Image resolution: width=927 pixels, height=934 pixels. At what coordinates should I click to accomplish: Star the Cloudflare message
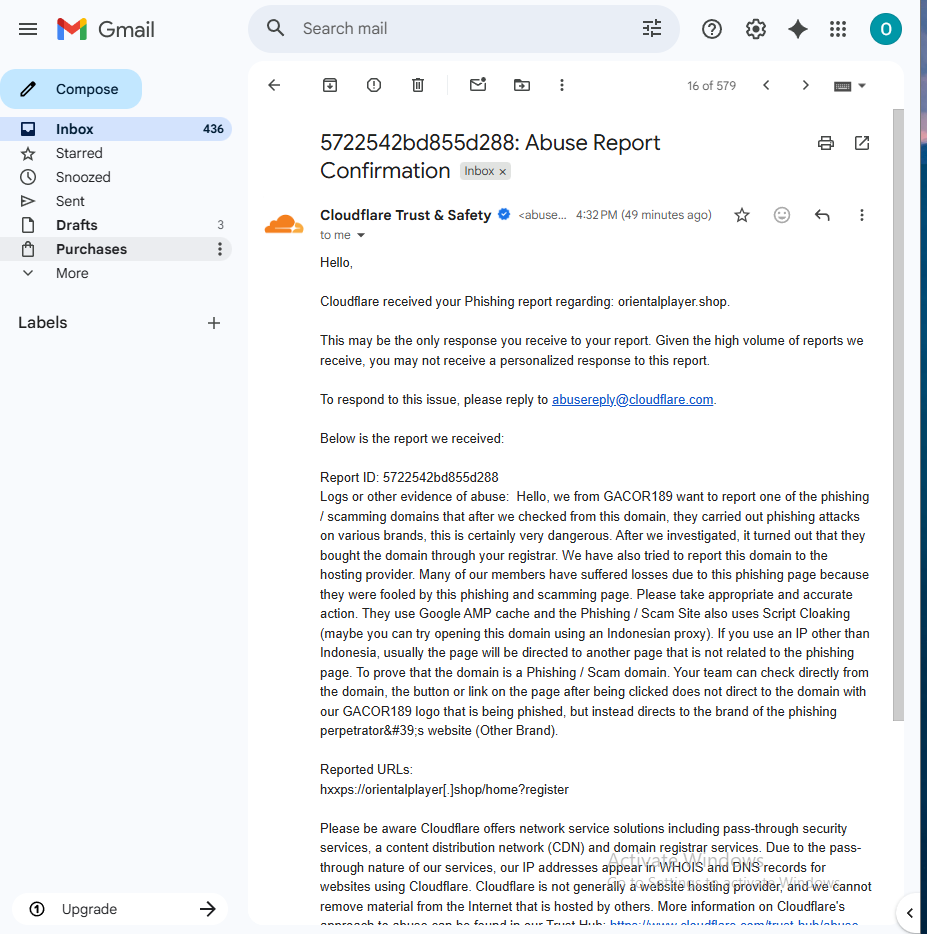742,215
